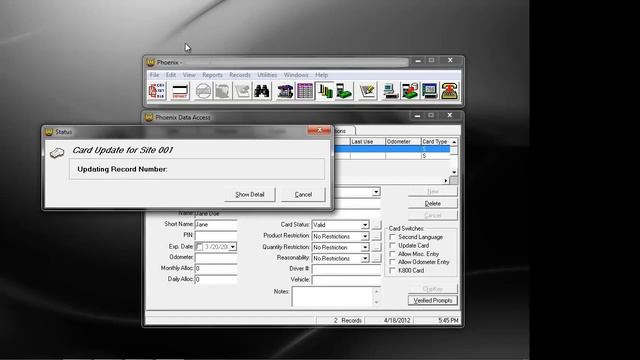Click the fuel pump with green base icon

point(344,91)
